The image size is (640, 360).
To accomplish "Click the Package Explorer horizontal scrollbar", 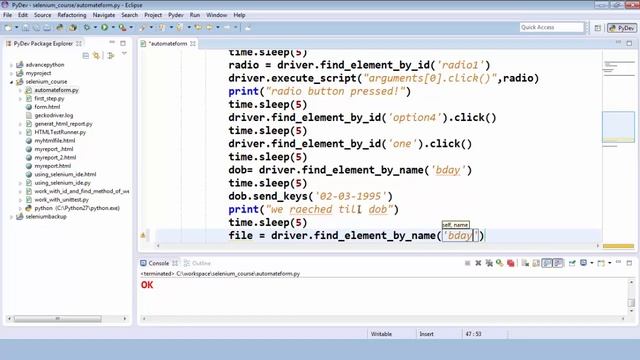I will click(x=58, y=318).
